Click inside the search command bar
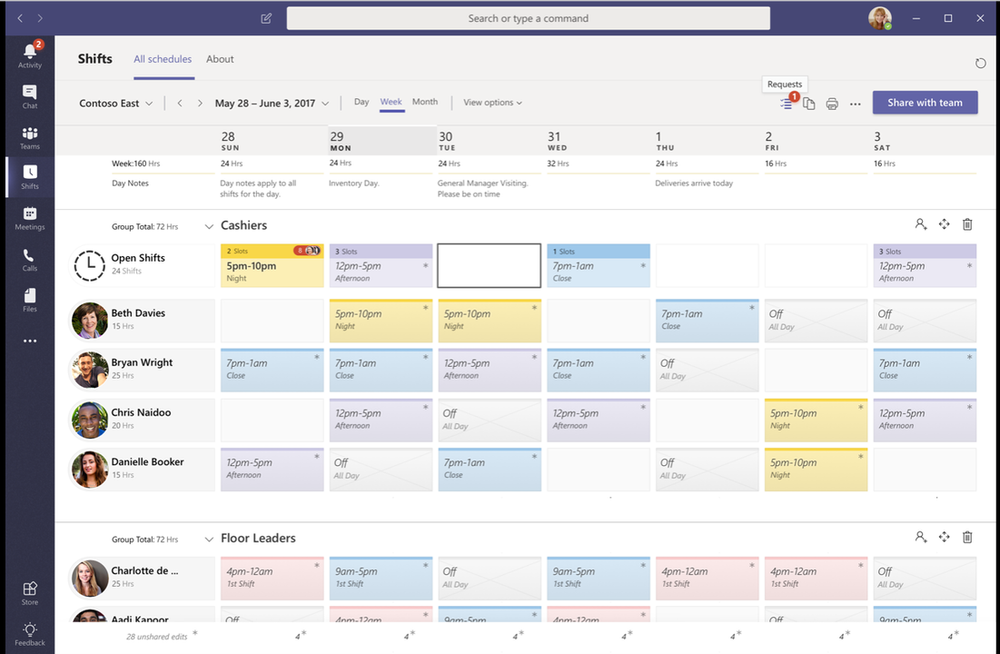 pos(528,18)
